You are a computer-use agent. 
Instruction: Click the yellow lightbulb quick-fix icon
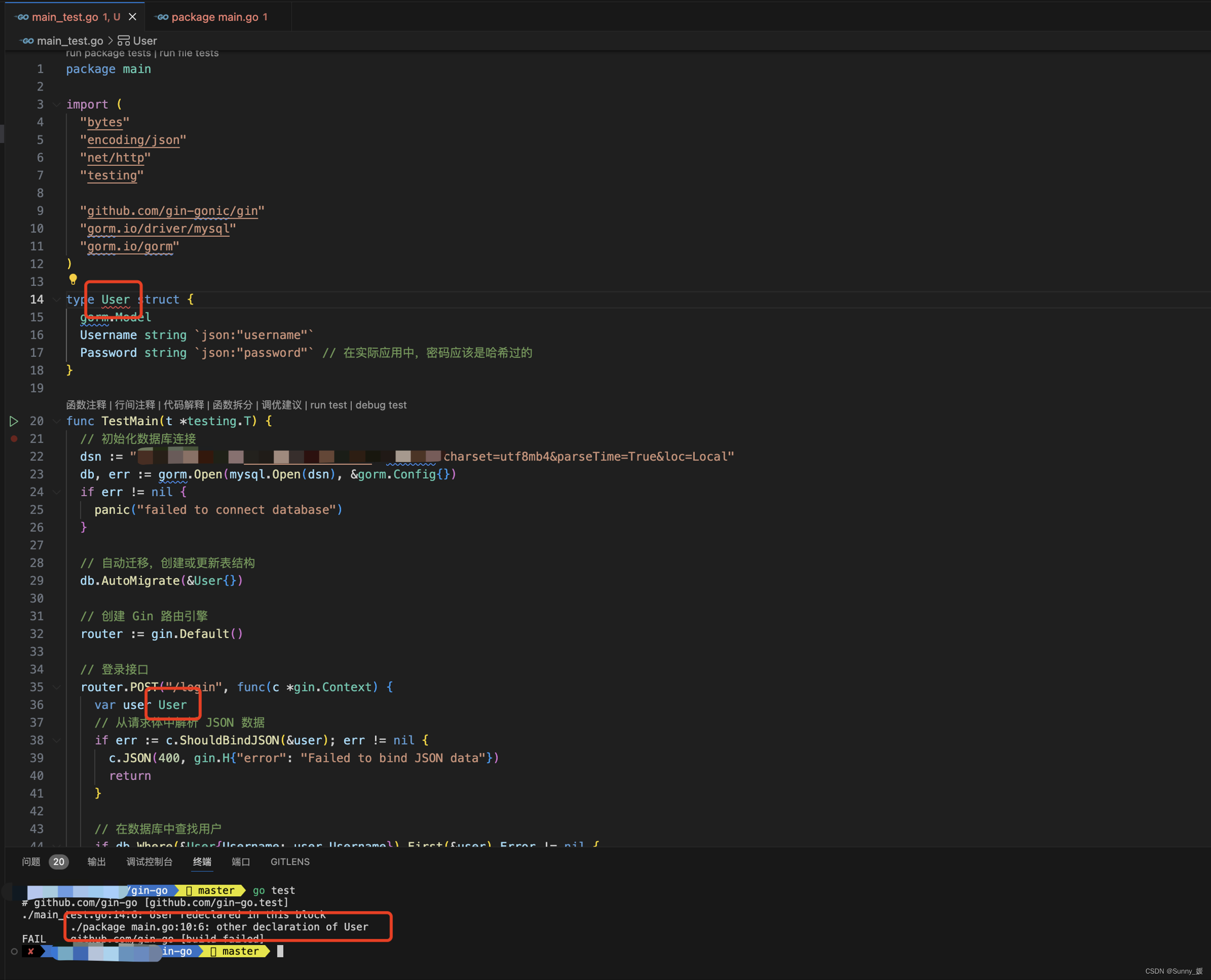click(73, 279)
